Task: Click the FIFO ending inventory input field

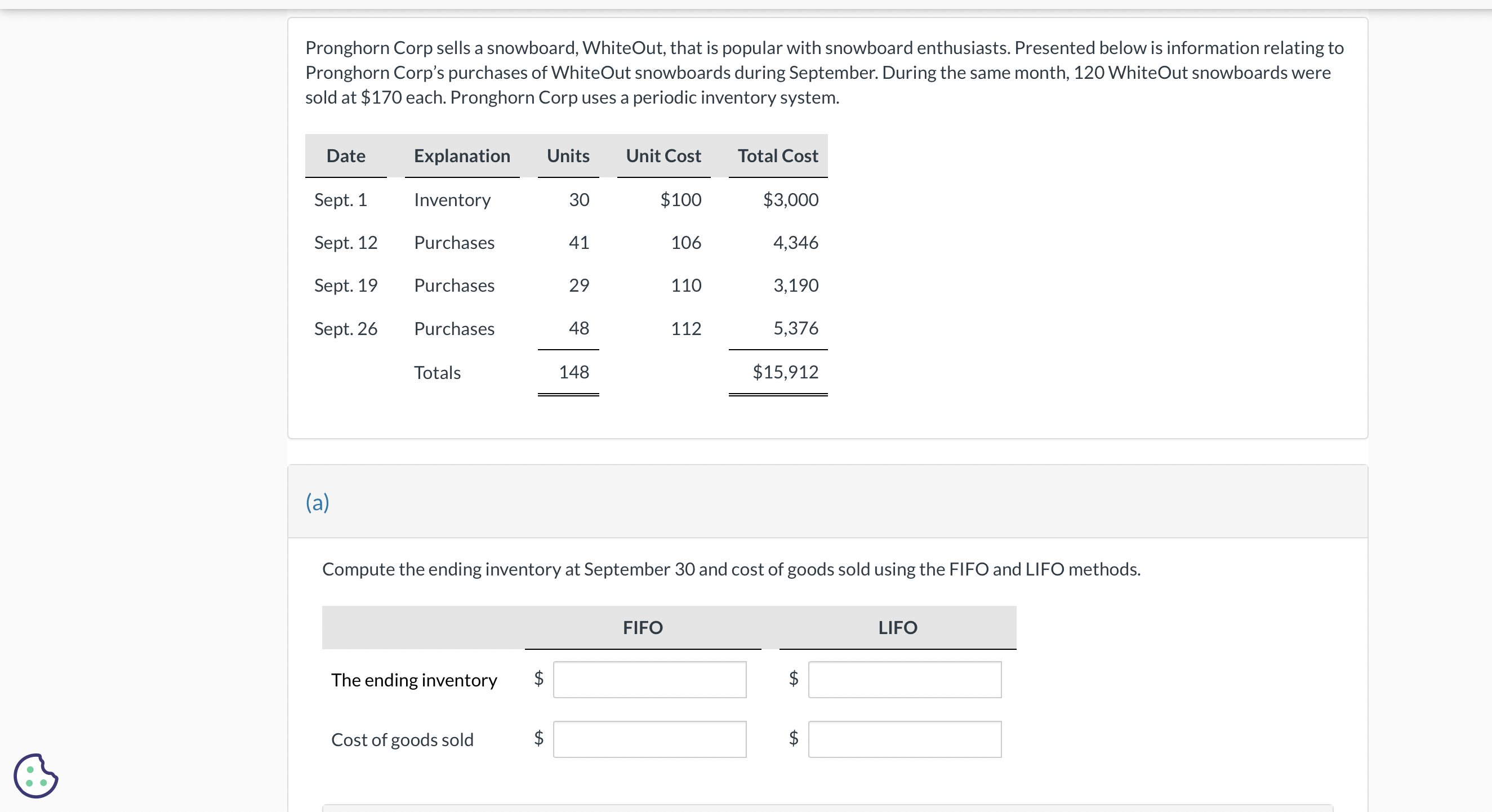Action: [x=649, y=679]
